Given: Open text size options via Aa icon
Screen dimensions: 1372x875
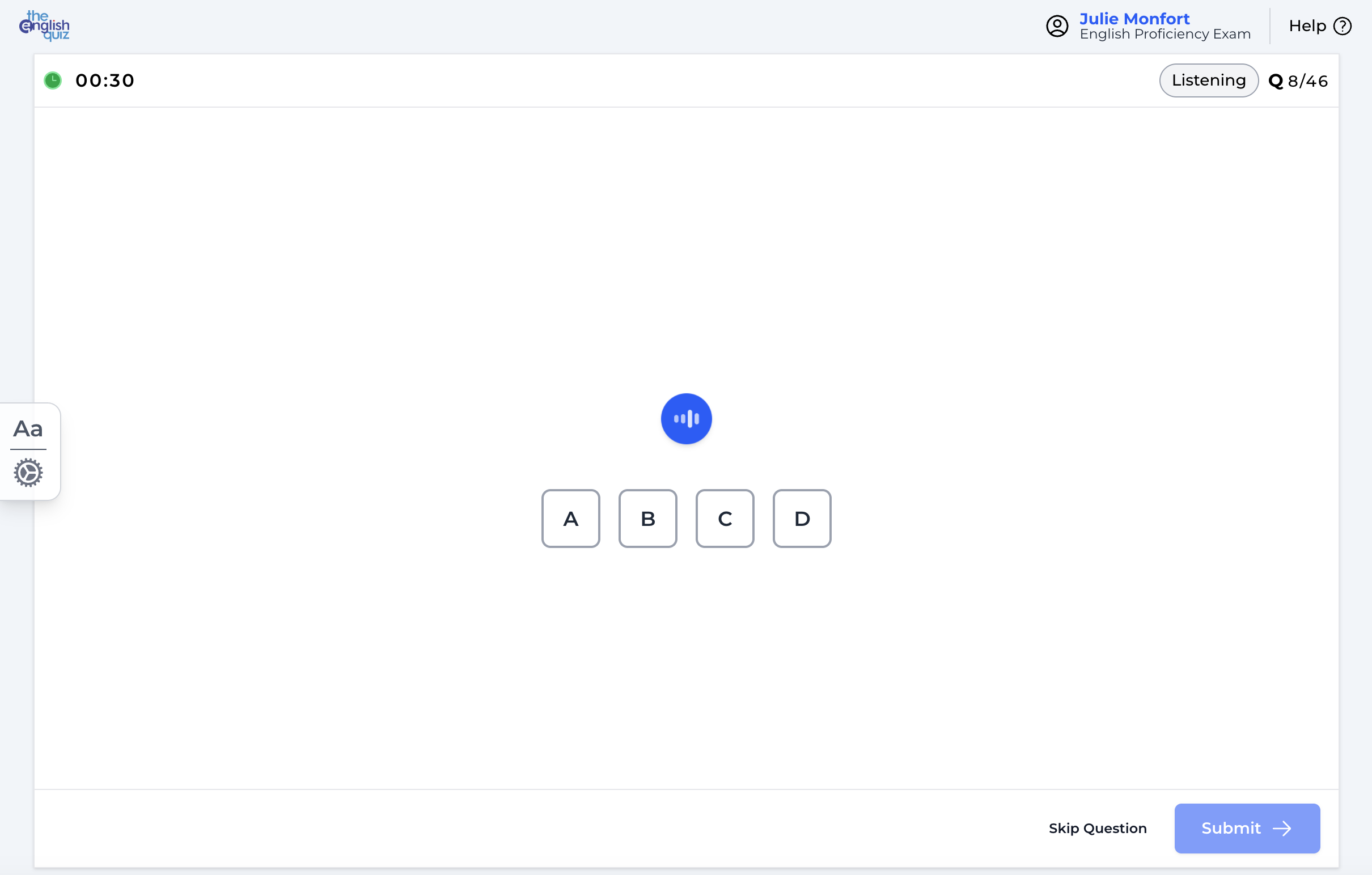Looking at the screenshot, I should tap(28, 428).
